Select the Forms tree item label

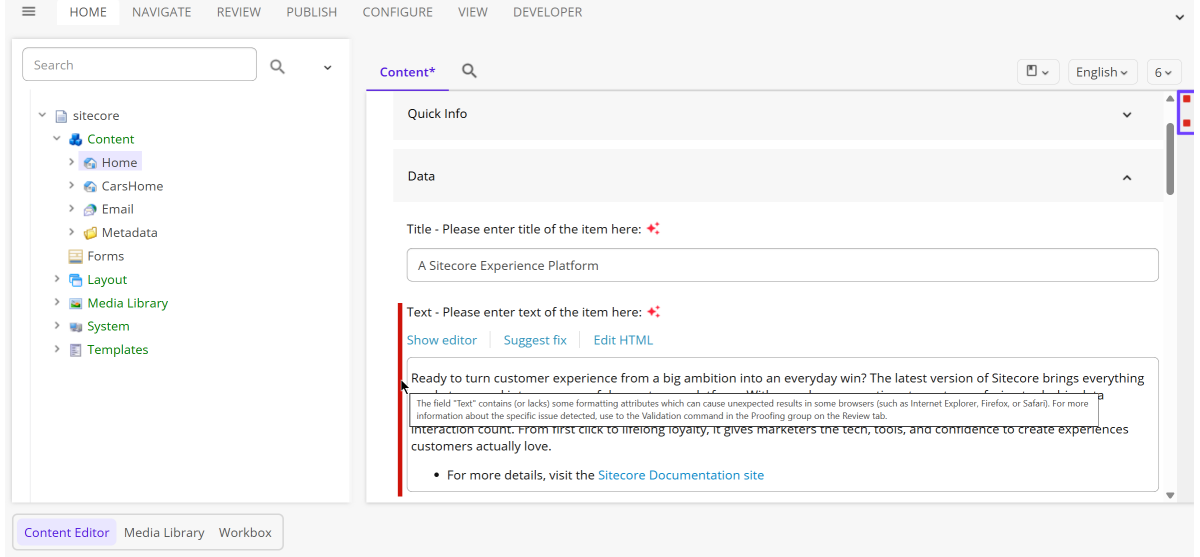(106, 256)
